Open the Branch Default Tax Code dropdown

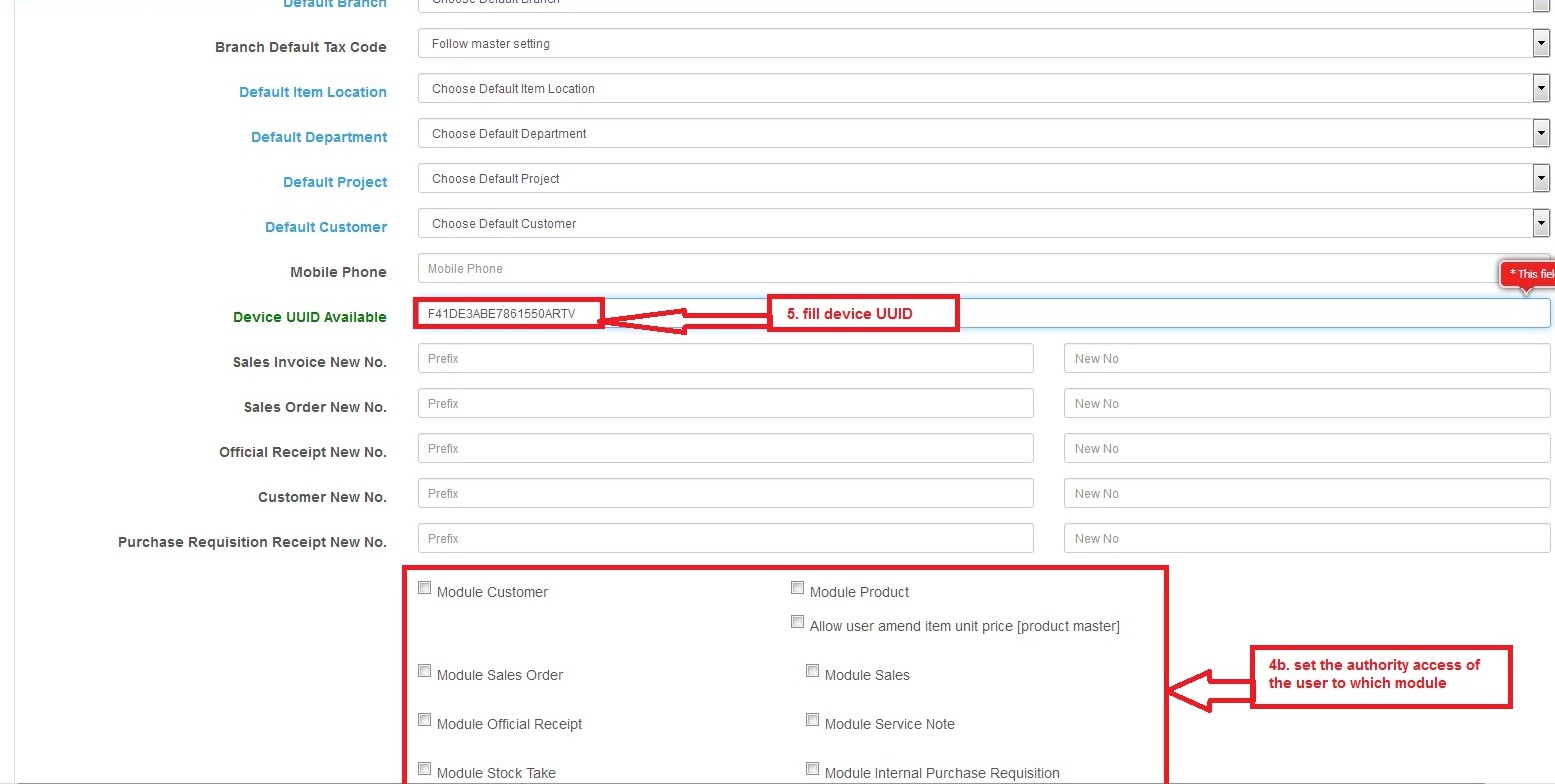point(983,44)
